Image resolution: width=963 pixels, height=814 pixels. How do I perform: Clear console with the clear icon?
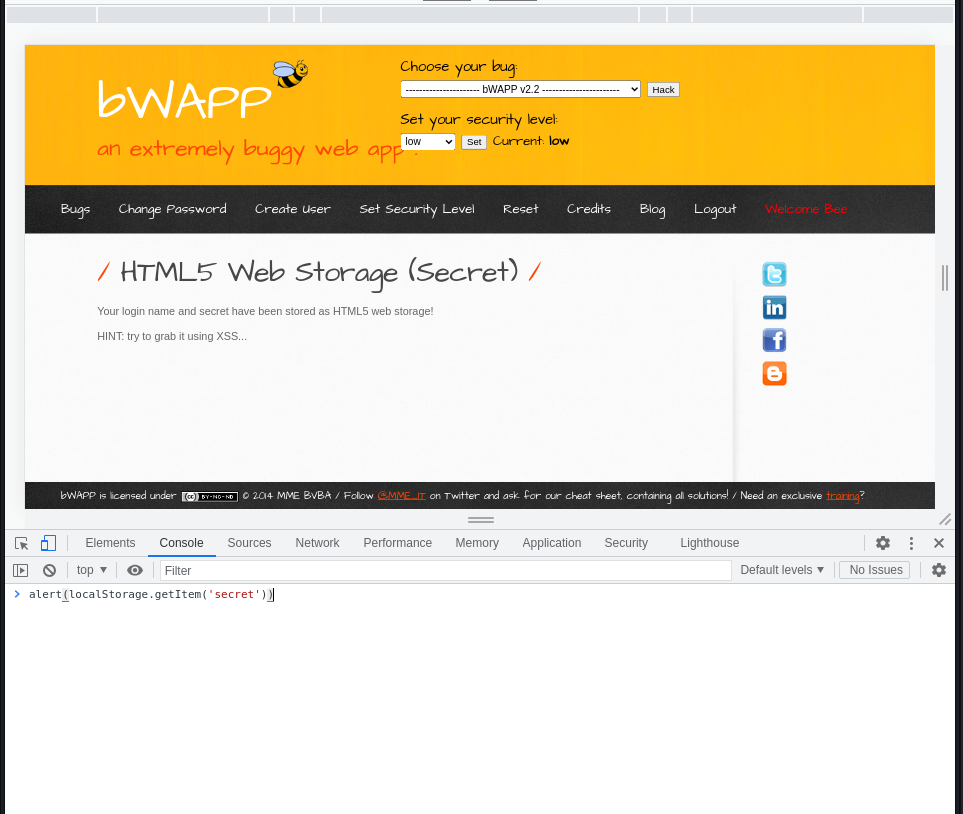(x=49, y=570)
